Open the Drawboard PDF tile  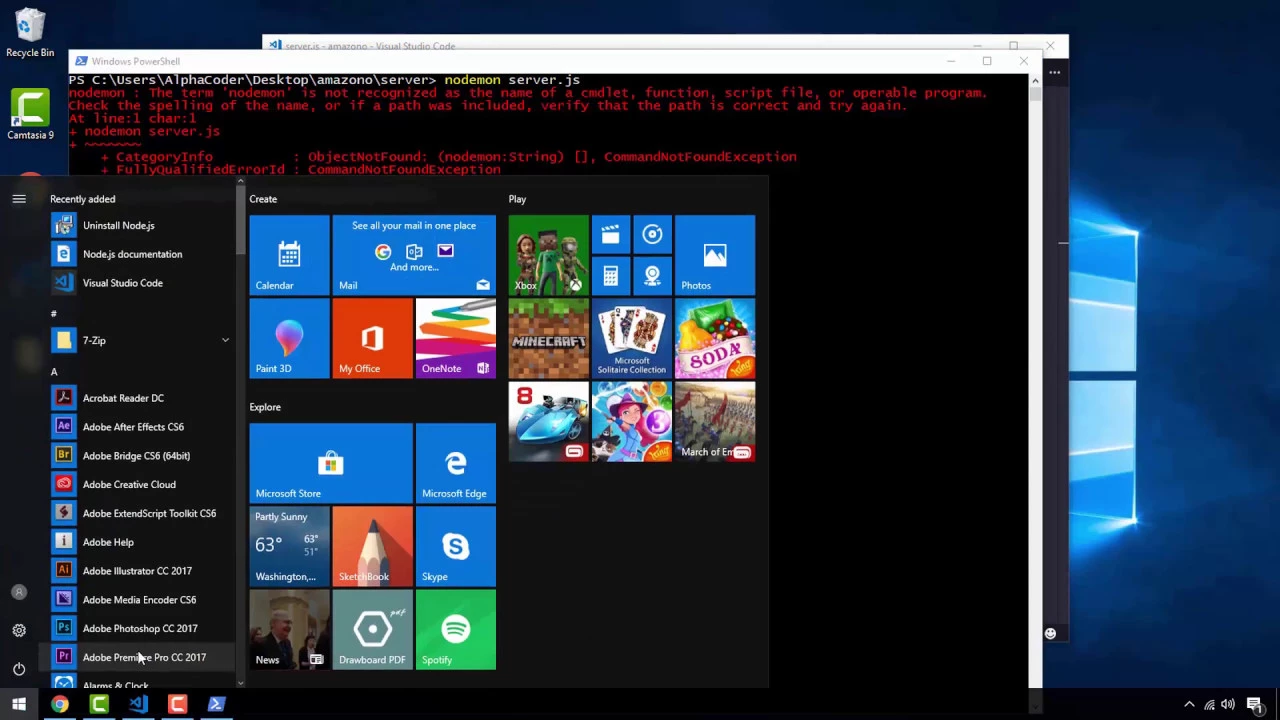click(372, 629)
